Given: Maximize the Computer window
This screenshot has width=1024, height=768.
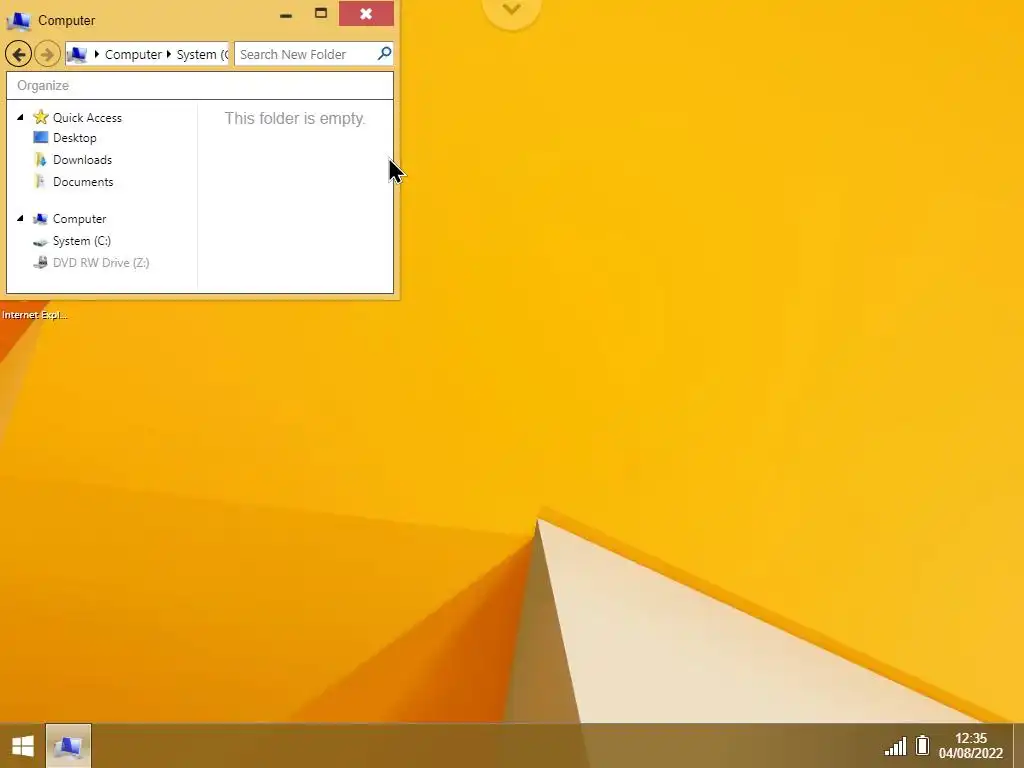Looking at the screenshot, I should coord(321,13).
